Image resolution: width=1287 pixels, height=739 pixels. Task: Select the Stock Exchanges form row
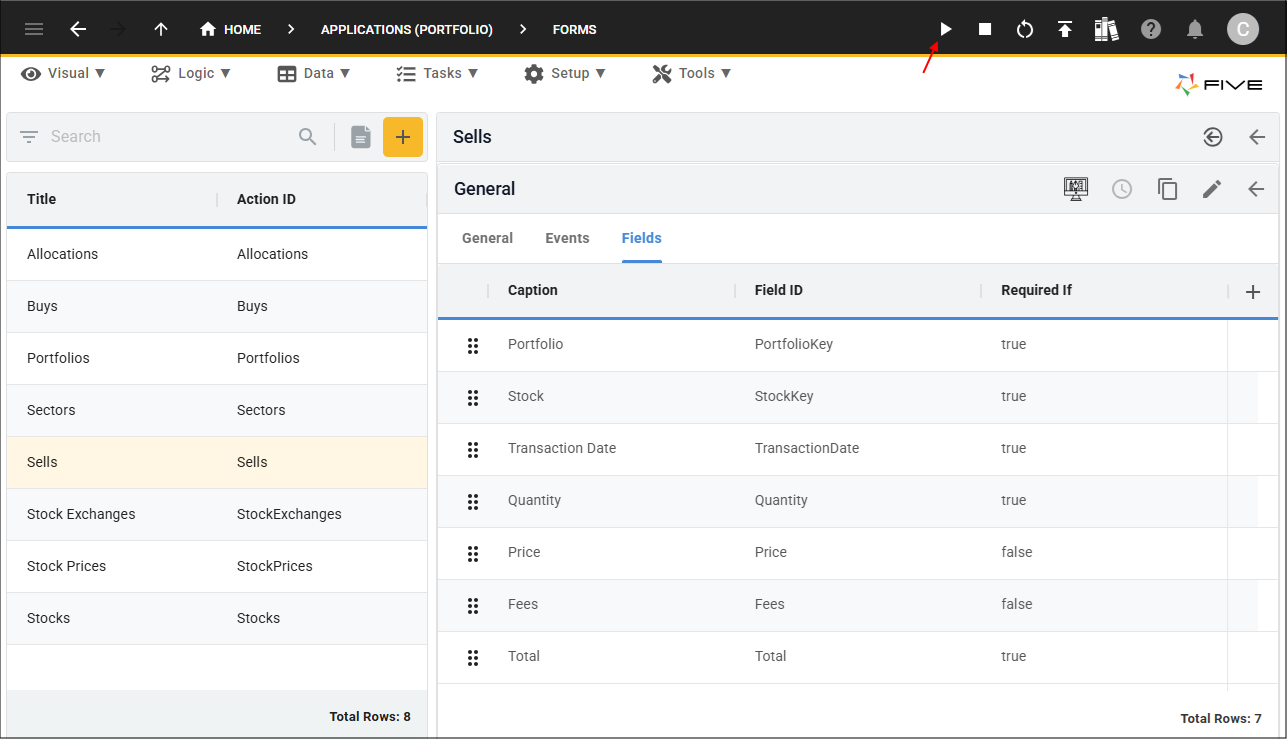[217, 514]
